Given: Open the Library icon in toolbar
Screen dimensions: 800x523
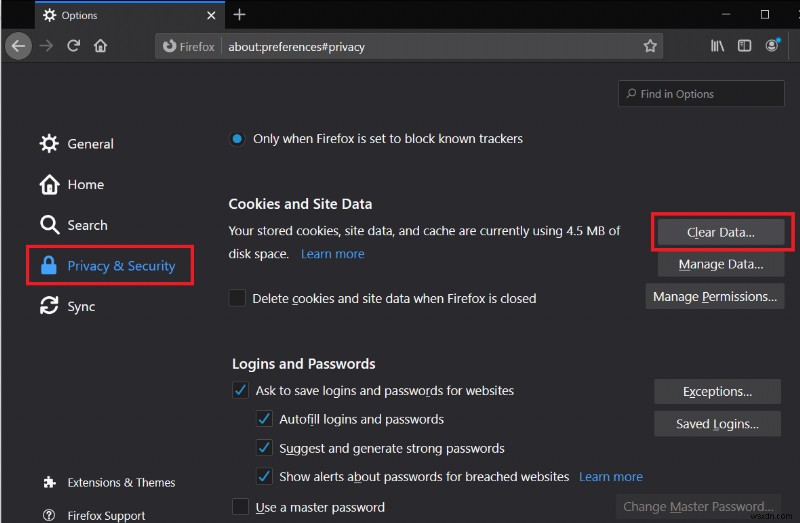Looking at the screenshot, I should coord(717,46).
